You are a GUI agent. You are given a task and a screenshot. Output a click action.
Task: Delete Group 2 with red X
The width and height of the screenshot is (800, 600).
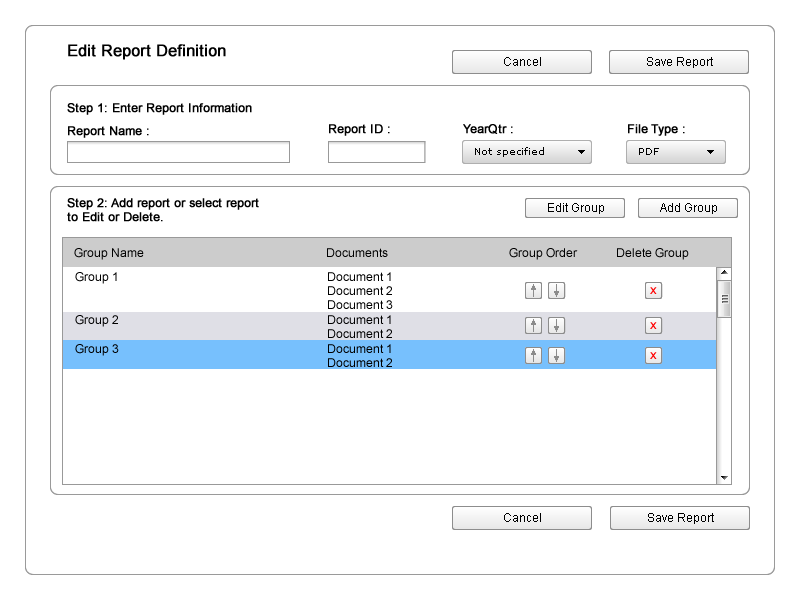[x=653, y=326]
